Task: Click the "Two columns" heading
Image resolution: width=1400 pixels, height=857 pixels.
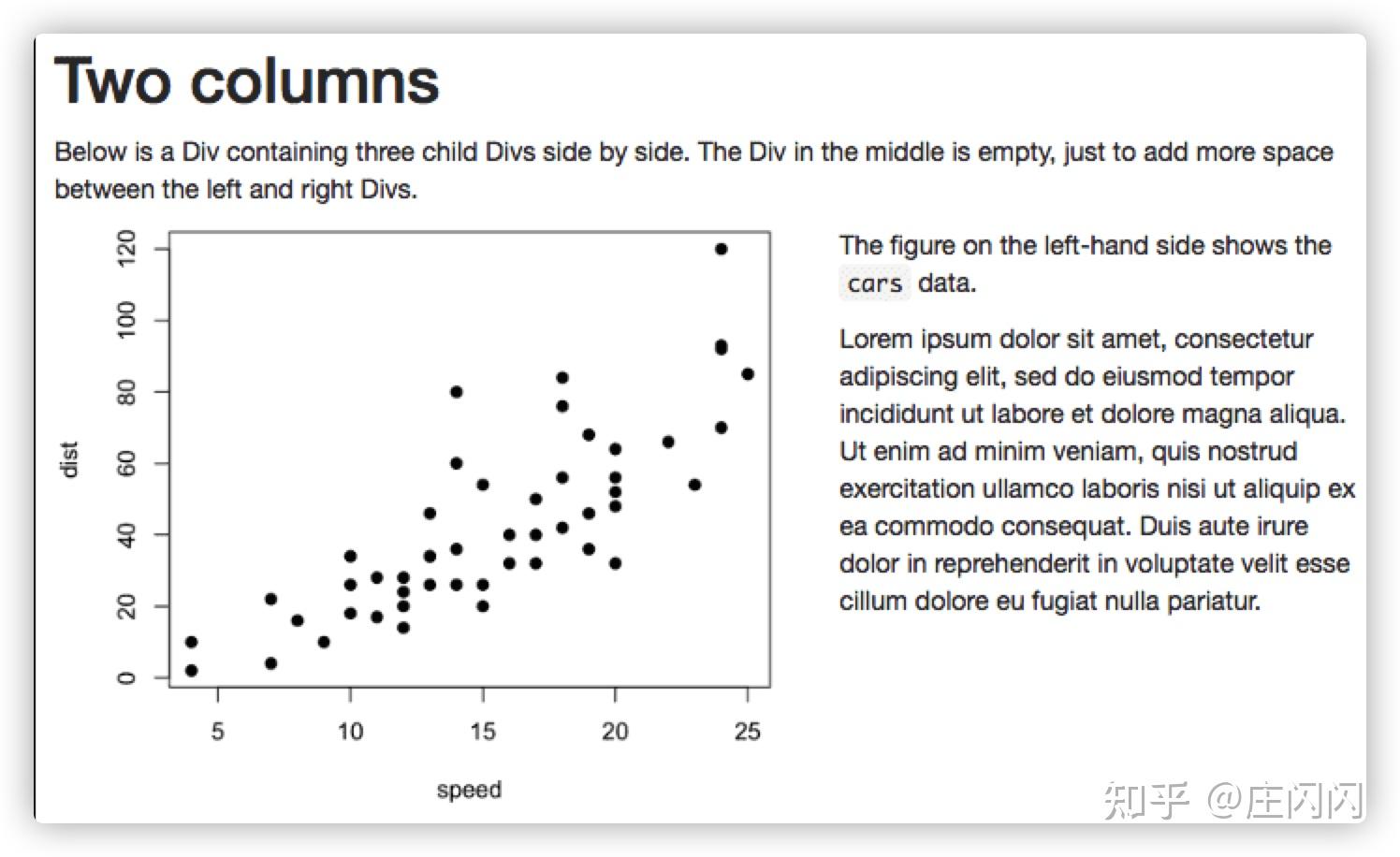Action: [247, 80]
